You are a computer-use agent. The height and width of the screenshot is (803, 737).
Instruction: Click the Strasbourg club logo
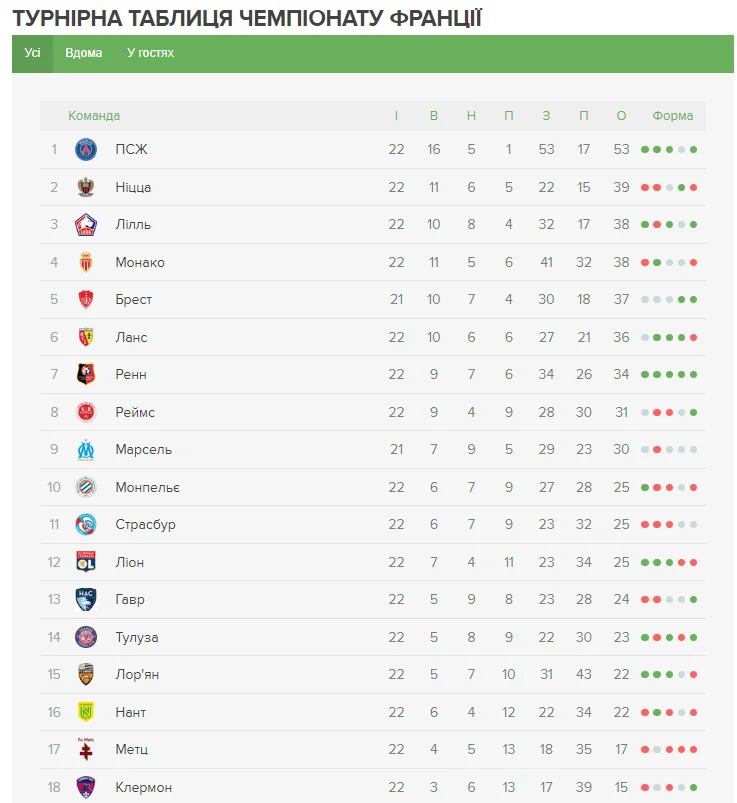86,524
